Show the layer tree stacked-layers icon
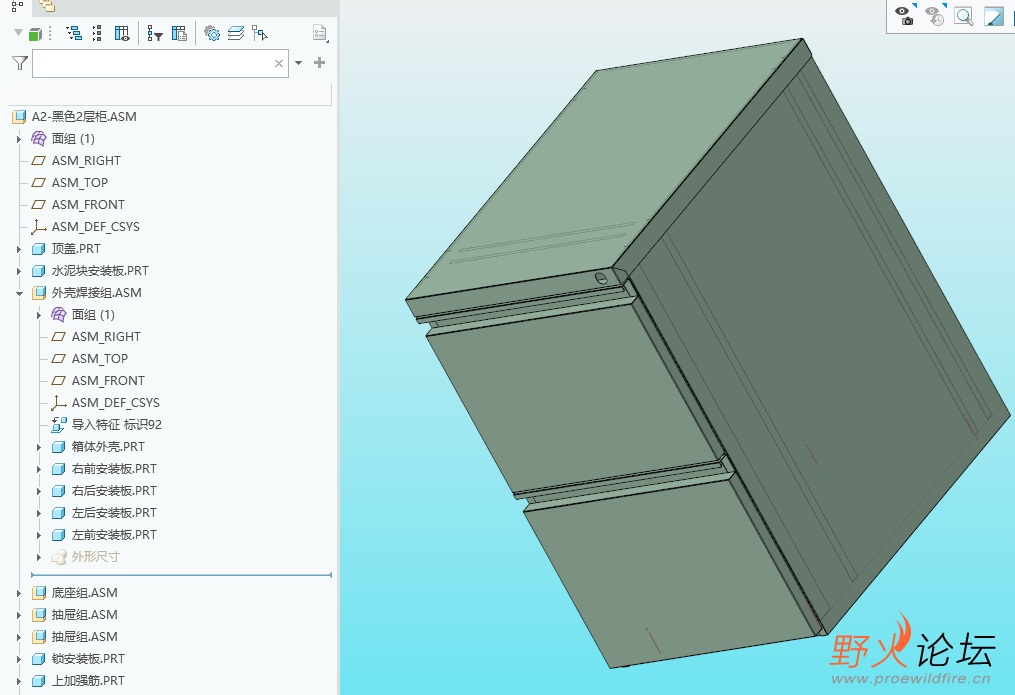 [x=236, y=33]
